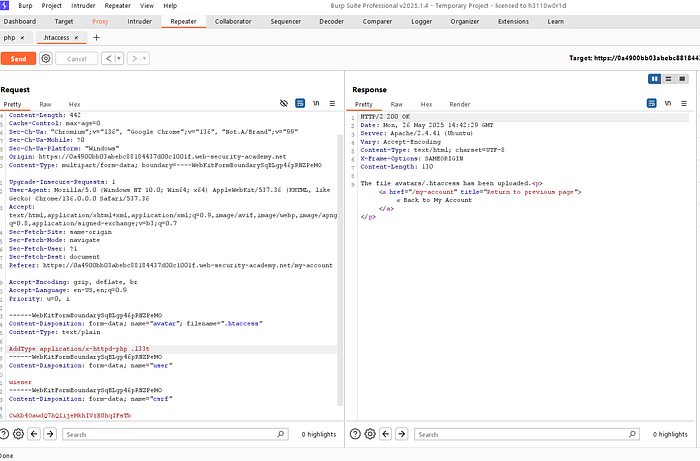Add a new Repeater tab
The height and width of the screenshot is (461, 700).
[x=96, y=38]
